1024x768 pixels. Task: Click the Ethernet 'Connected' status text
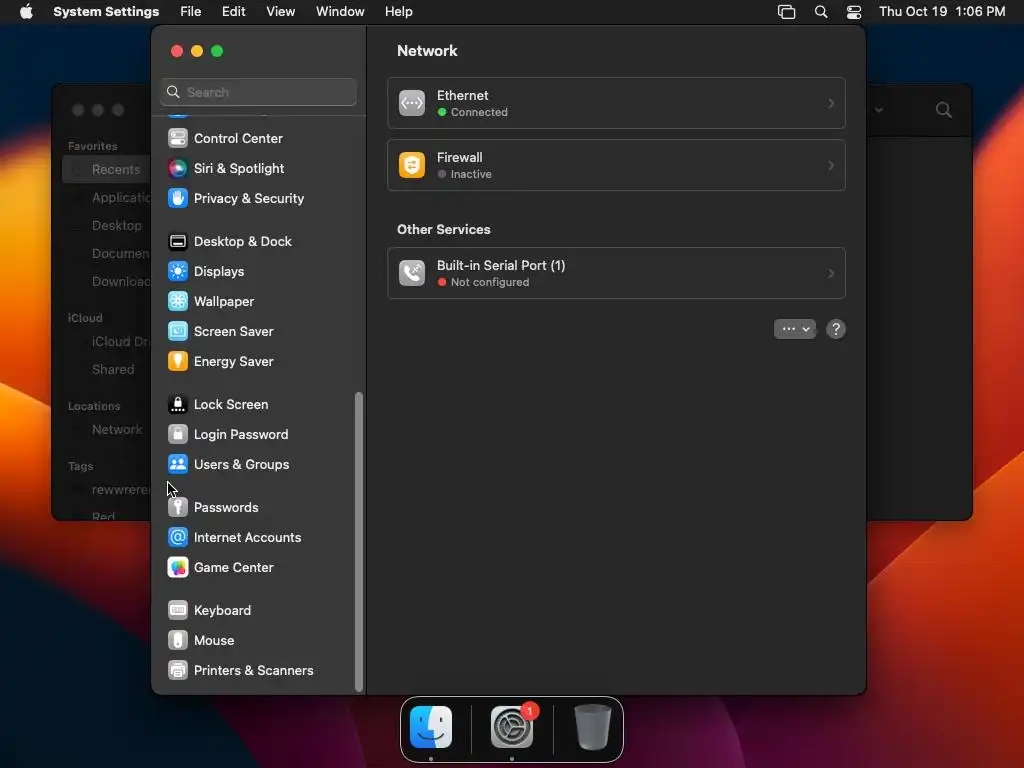tap(479, 112)
